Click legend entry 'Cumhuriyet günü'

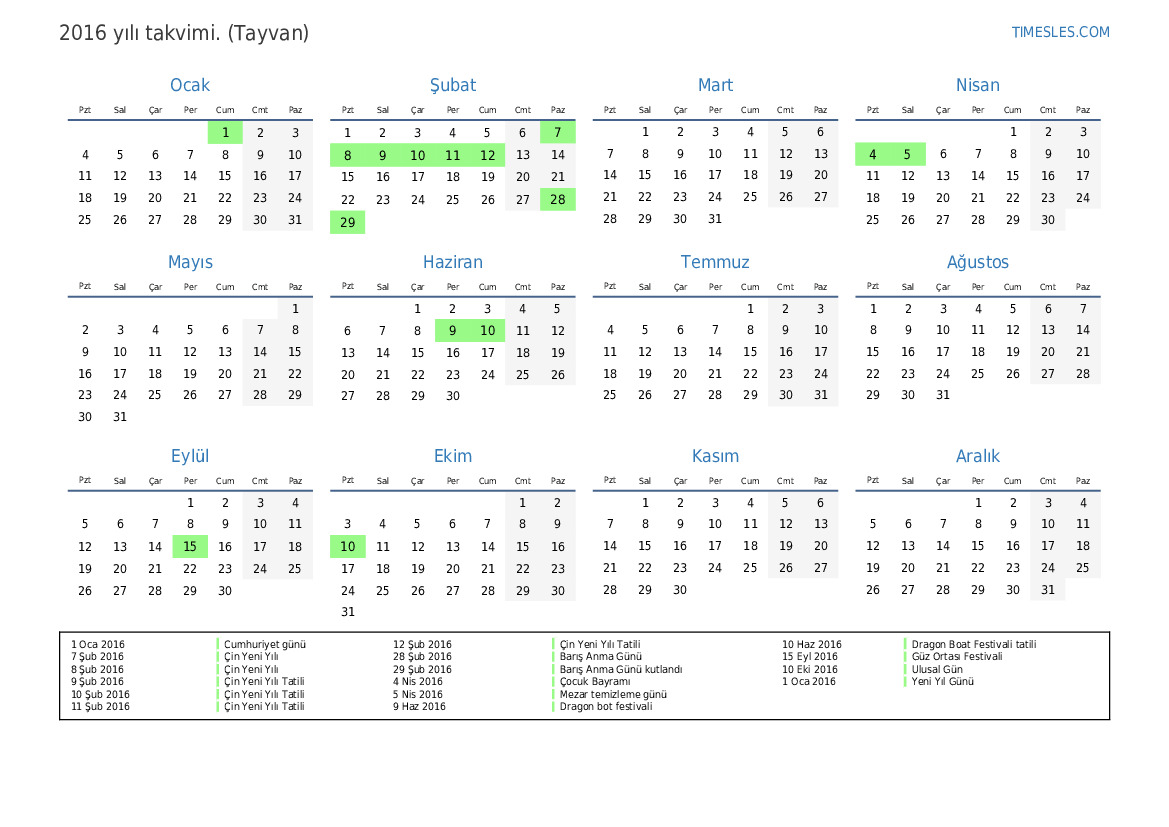click(x=265, y=644)
